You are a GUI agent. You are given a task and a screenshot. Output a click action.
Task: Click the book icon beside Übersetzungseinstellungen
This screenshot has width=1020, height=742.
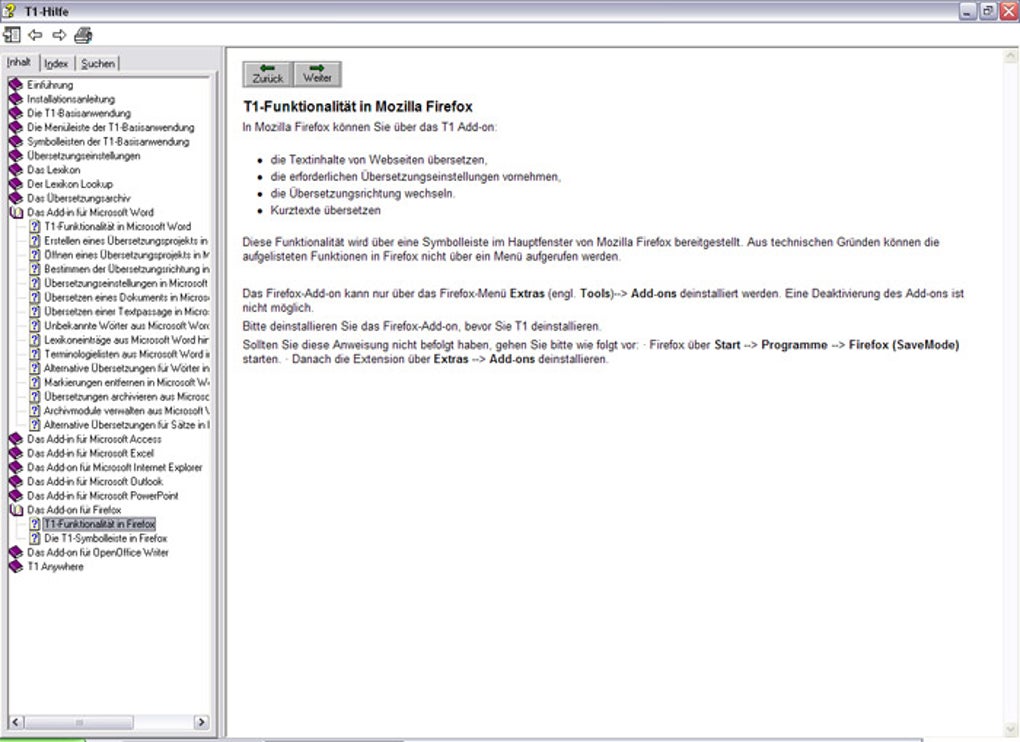click(16, 155)
